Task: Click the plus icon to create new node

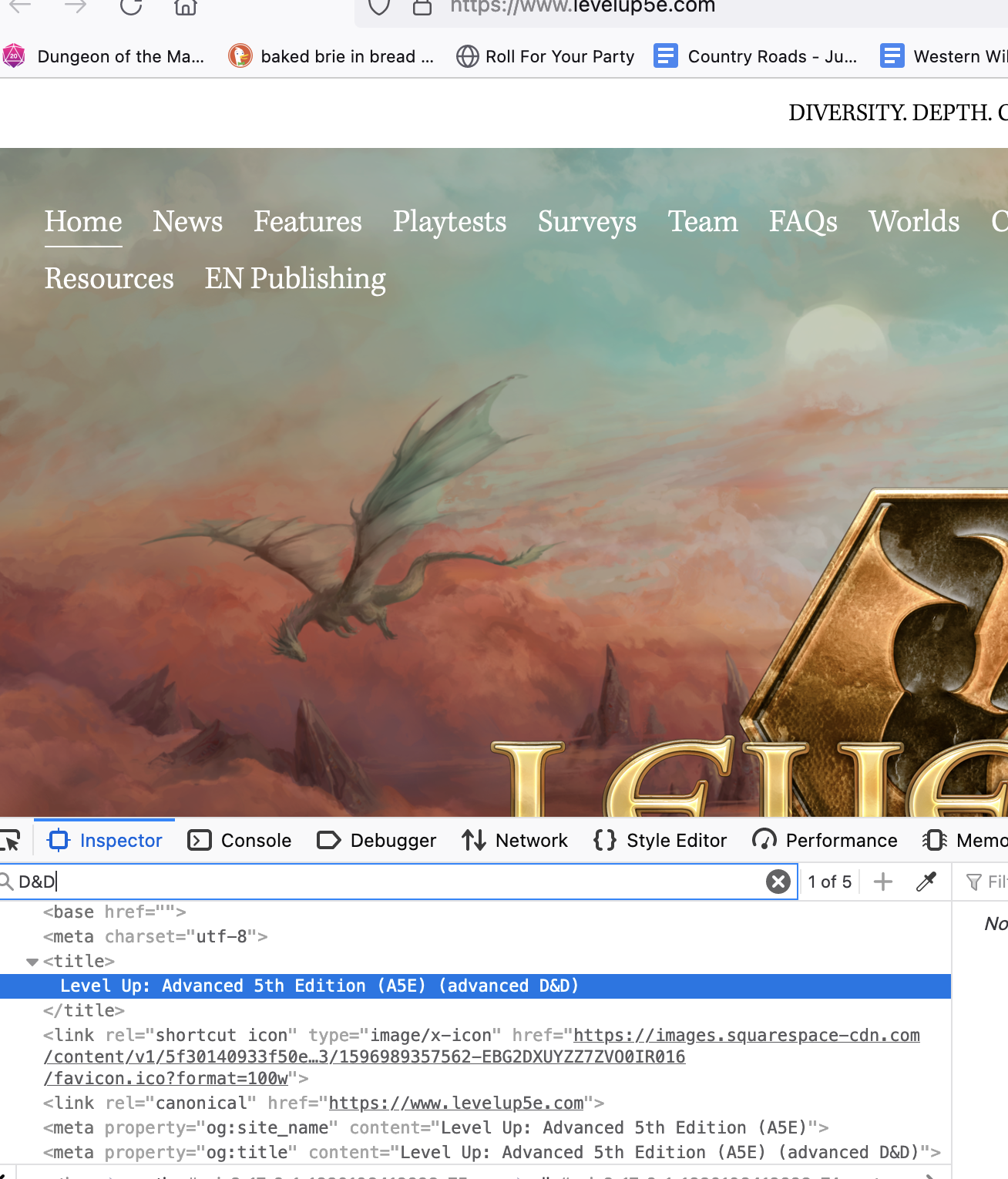Action: pos(883,882)
